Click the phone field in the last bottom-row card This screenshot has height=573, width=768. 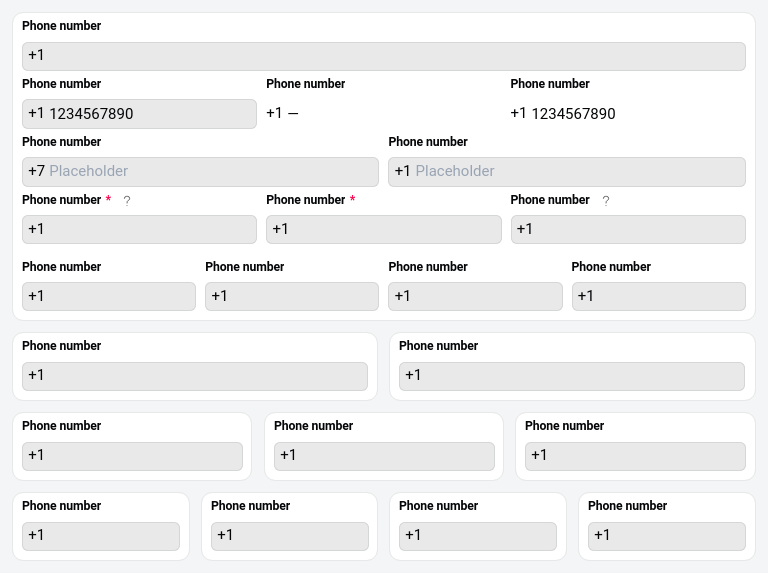coord(666,536)
